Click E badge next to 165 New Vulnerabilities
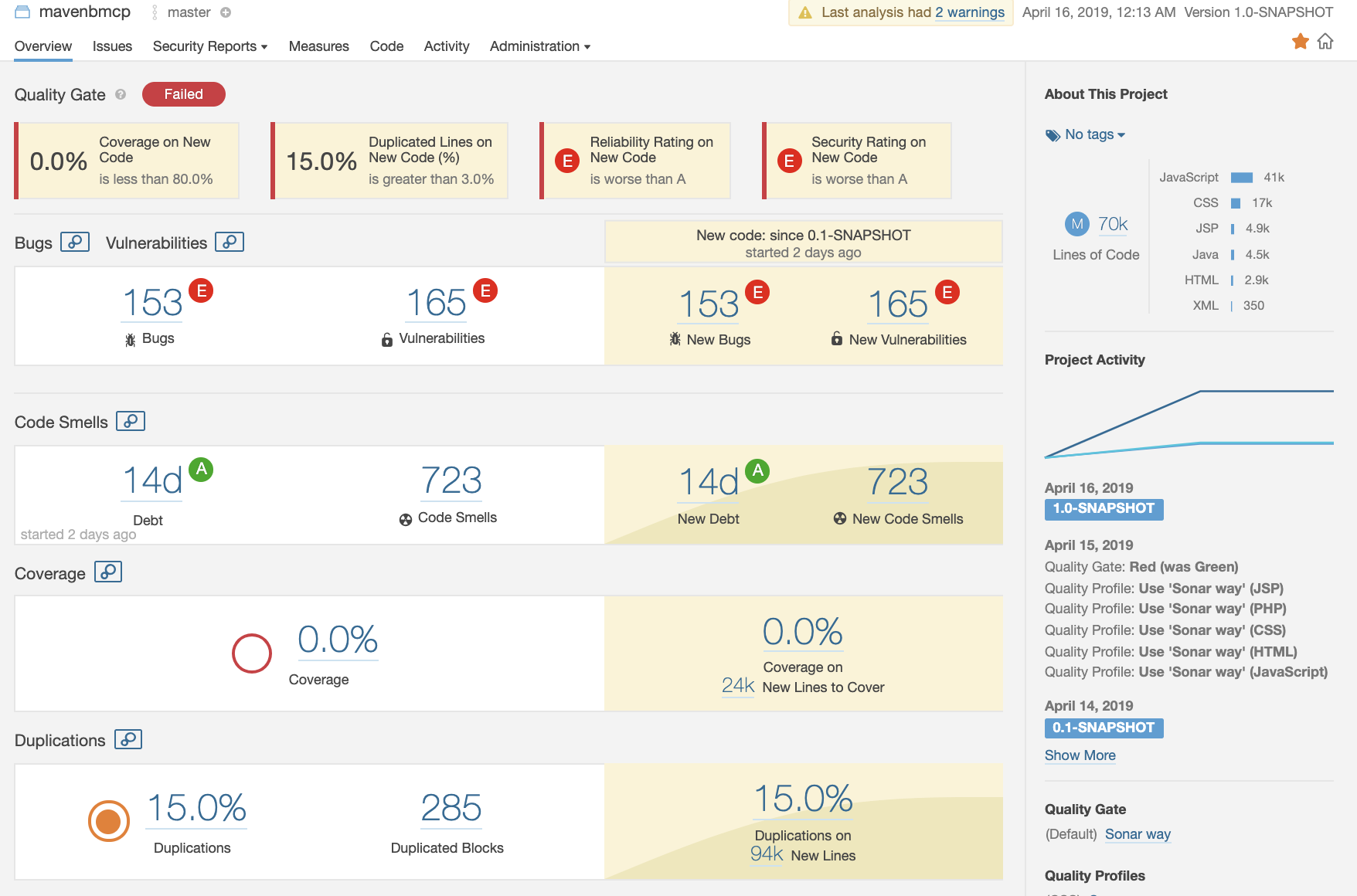 [947, 292]
